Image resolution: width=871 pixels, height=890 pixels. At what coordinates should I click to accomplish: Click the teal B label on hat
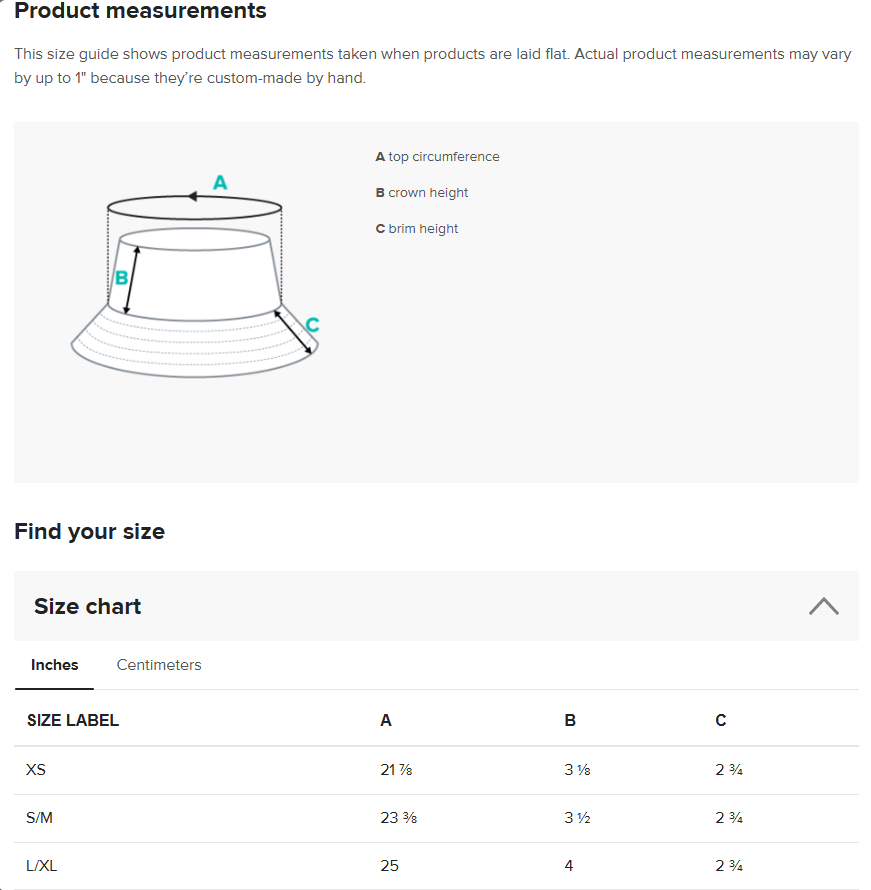coord(121,278)
